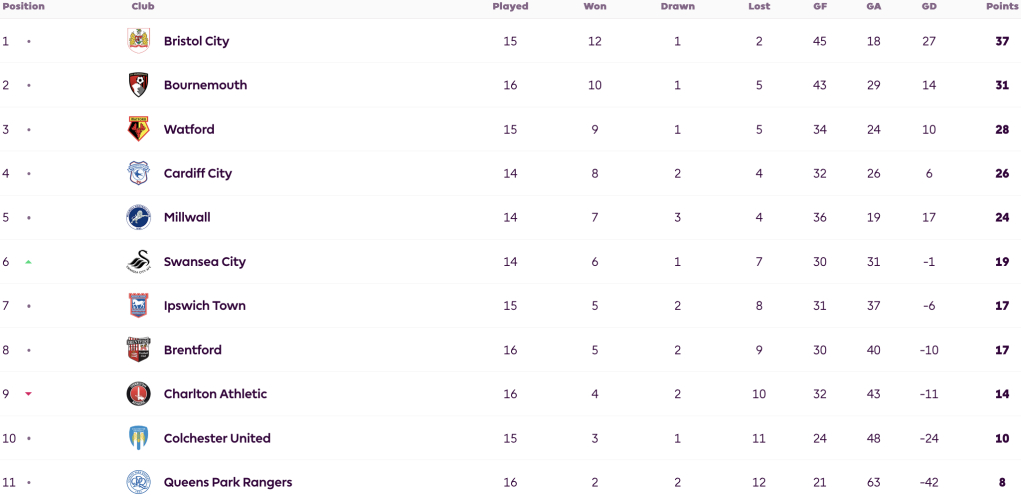1021x500 pixels.
Task: Click Charlton Athletic's red down-arrow indicator
Action: coord(28,394)
